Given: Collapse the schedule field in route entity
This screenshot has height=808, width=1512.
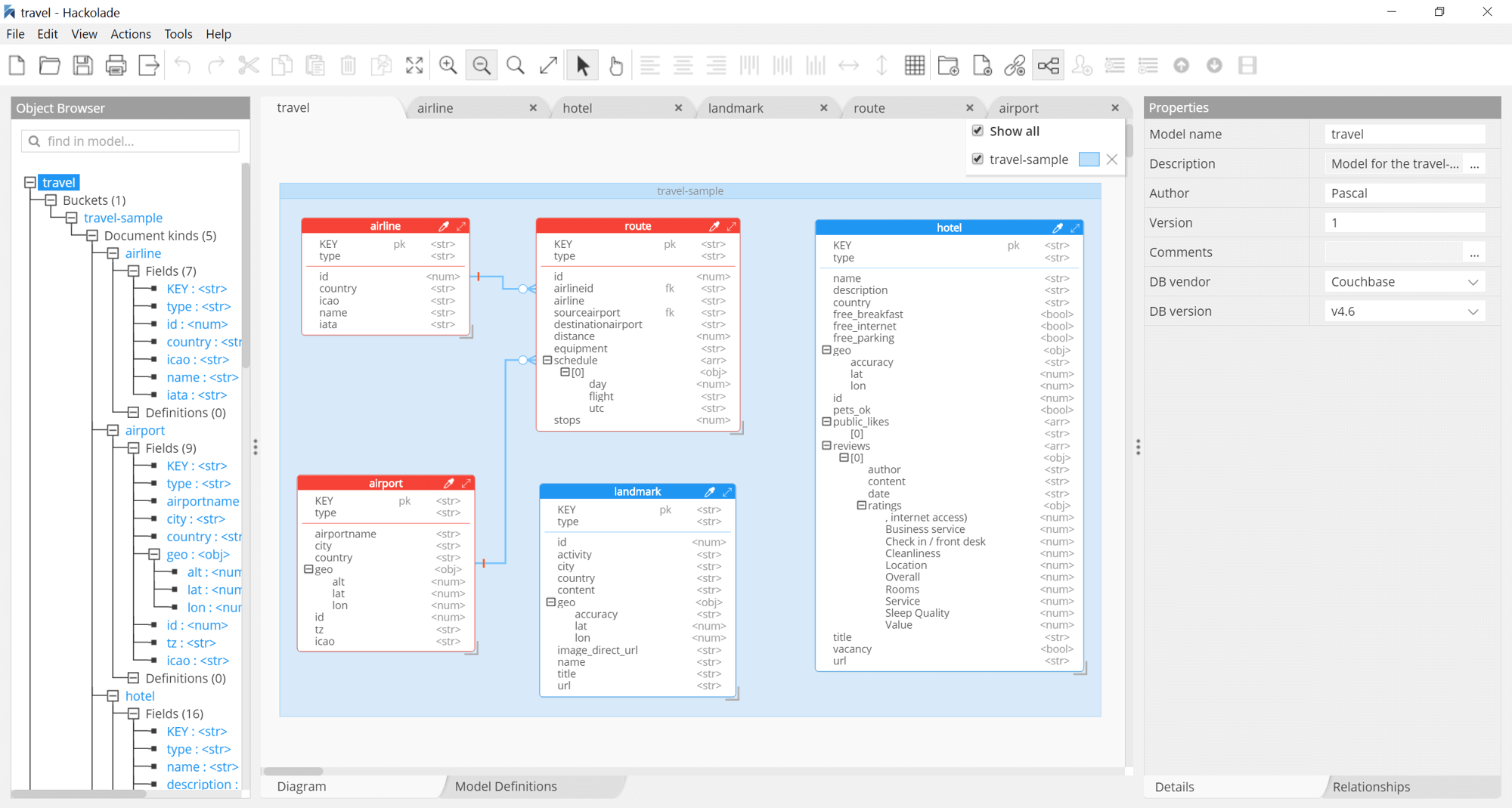Looking at the screenshot, I should point(547,361).
